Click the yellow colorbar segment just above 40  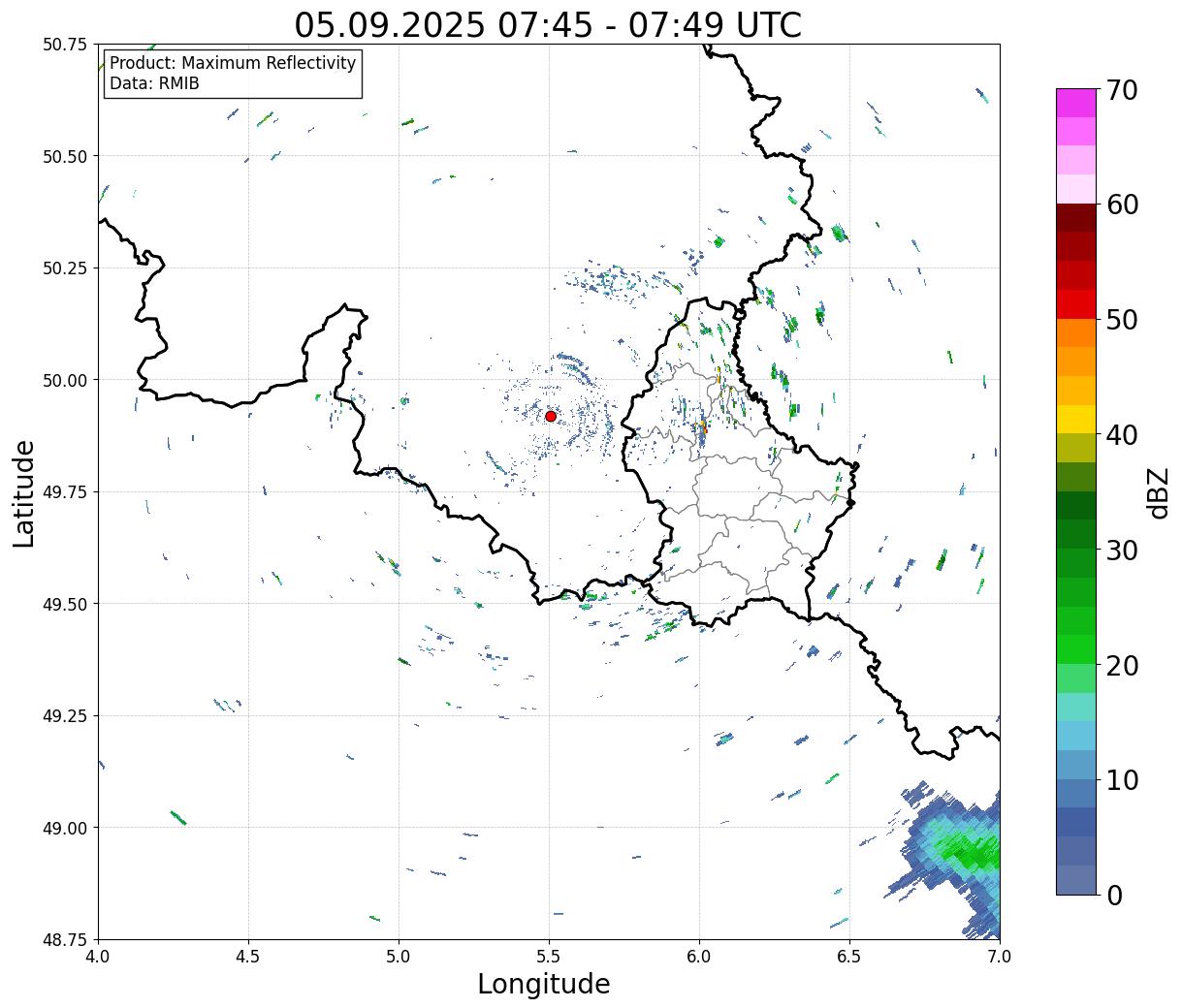[1076, 419]
